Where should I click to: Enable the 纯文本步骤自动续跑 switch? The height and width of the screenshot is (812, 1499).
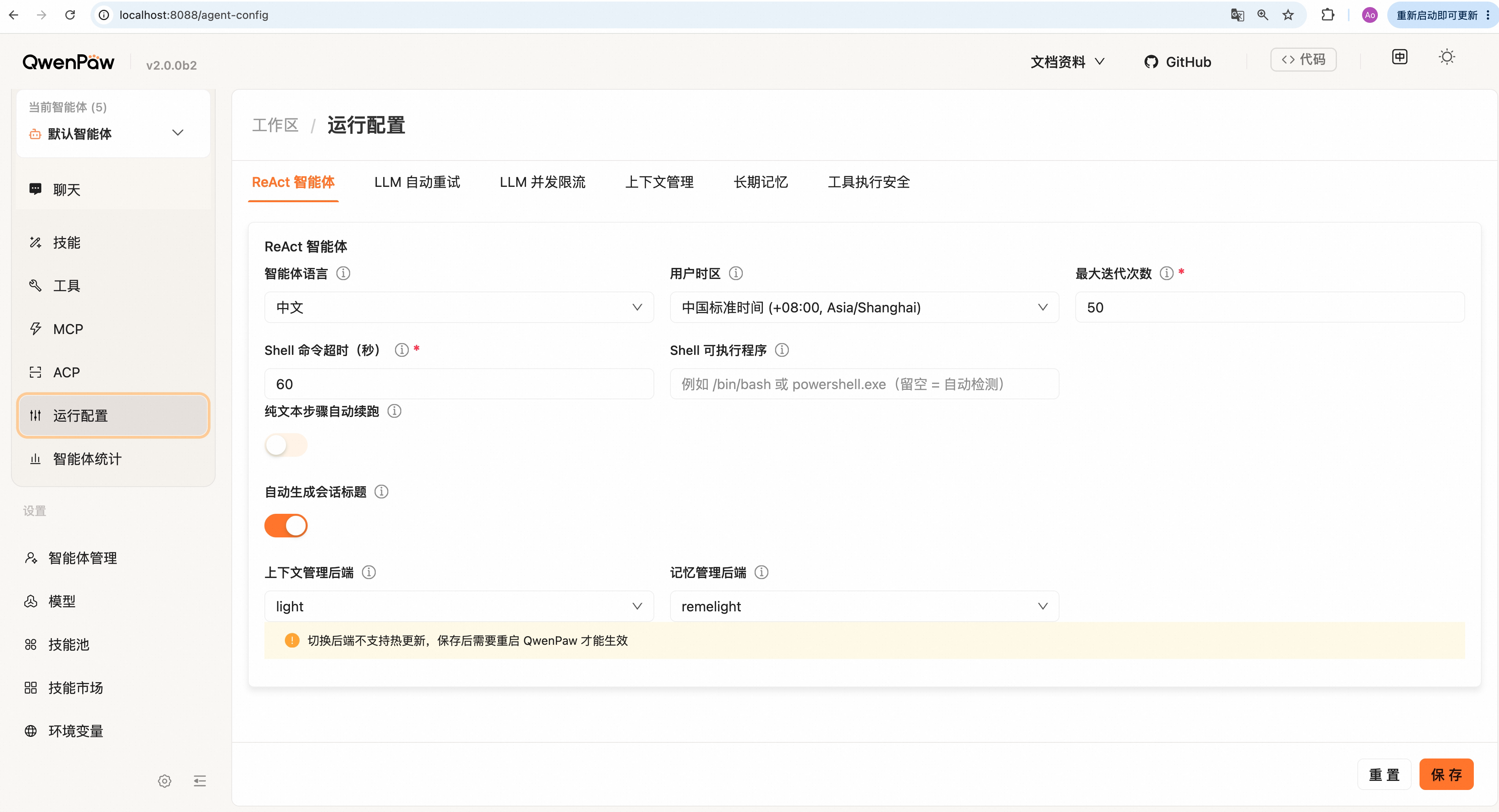coord(286,445)
